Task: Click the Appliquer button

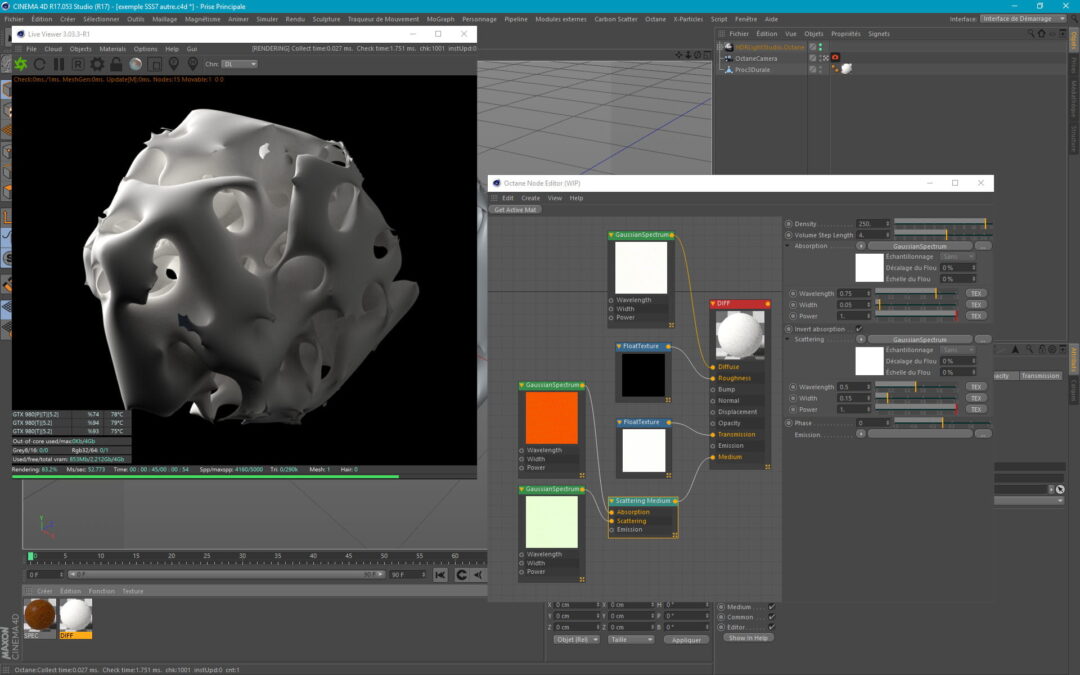Action: [686, 640]
